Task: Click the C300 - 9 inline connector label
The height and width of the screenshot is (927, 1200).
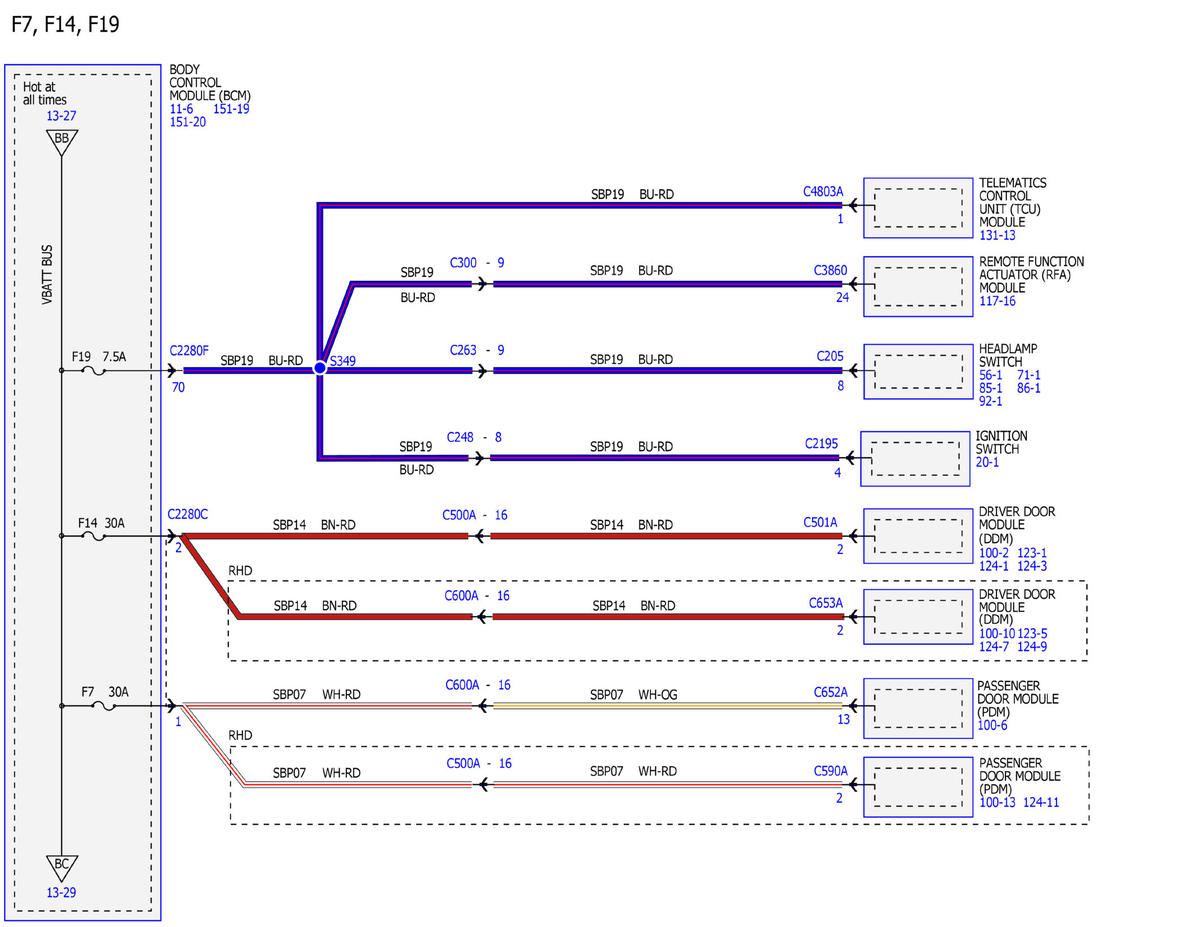Action: (x=477, y=262)
